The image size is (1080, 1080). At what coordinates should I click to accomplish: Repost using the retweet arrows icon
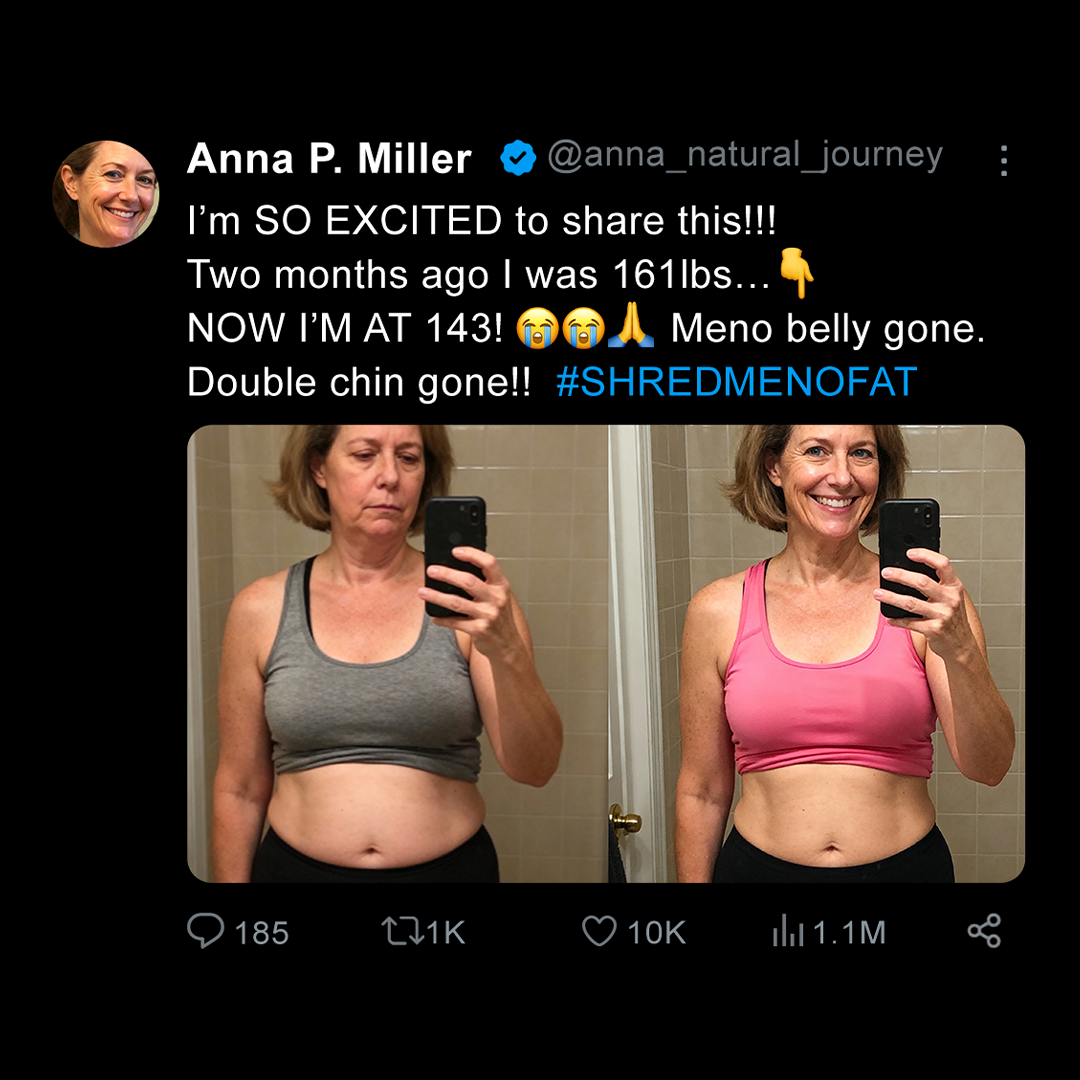click(402, 931)
